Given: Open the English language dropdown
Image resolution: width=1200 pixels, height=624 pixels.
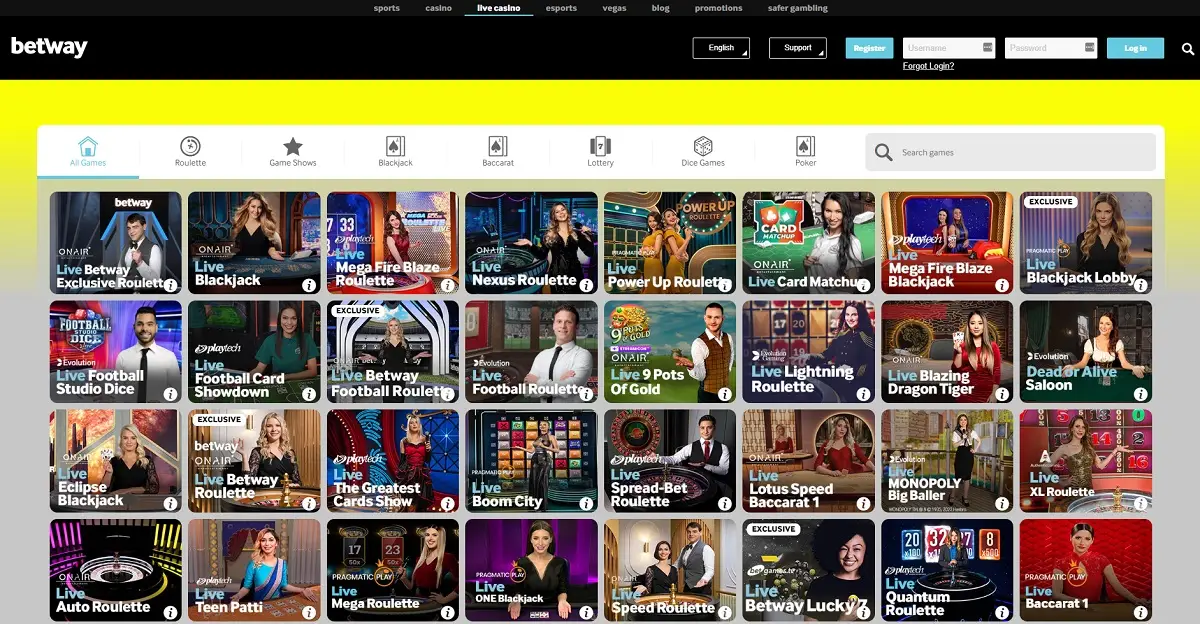Looking at the screenshot, I should (721, 48).
